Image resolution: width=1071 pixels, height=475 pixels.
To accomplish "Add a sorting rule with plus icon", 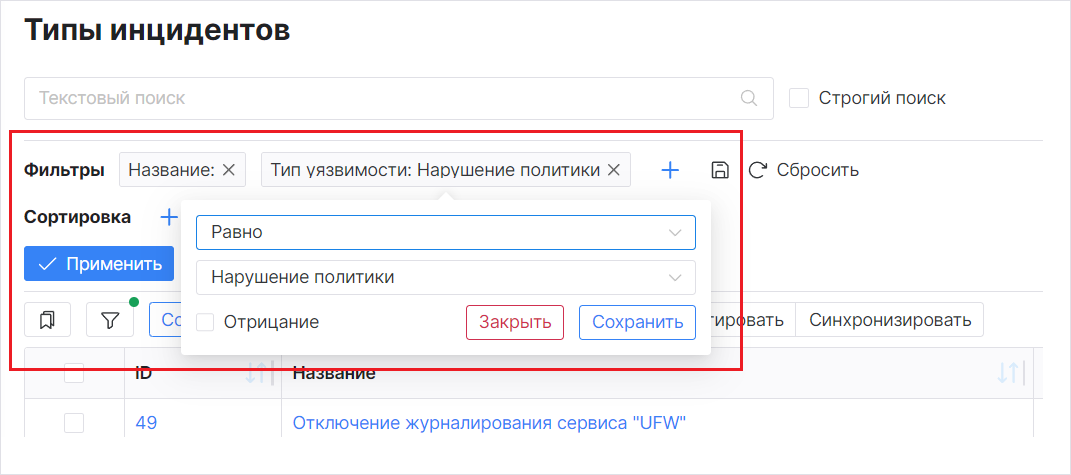I will coord(169,217).
